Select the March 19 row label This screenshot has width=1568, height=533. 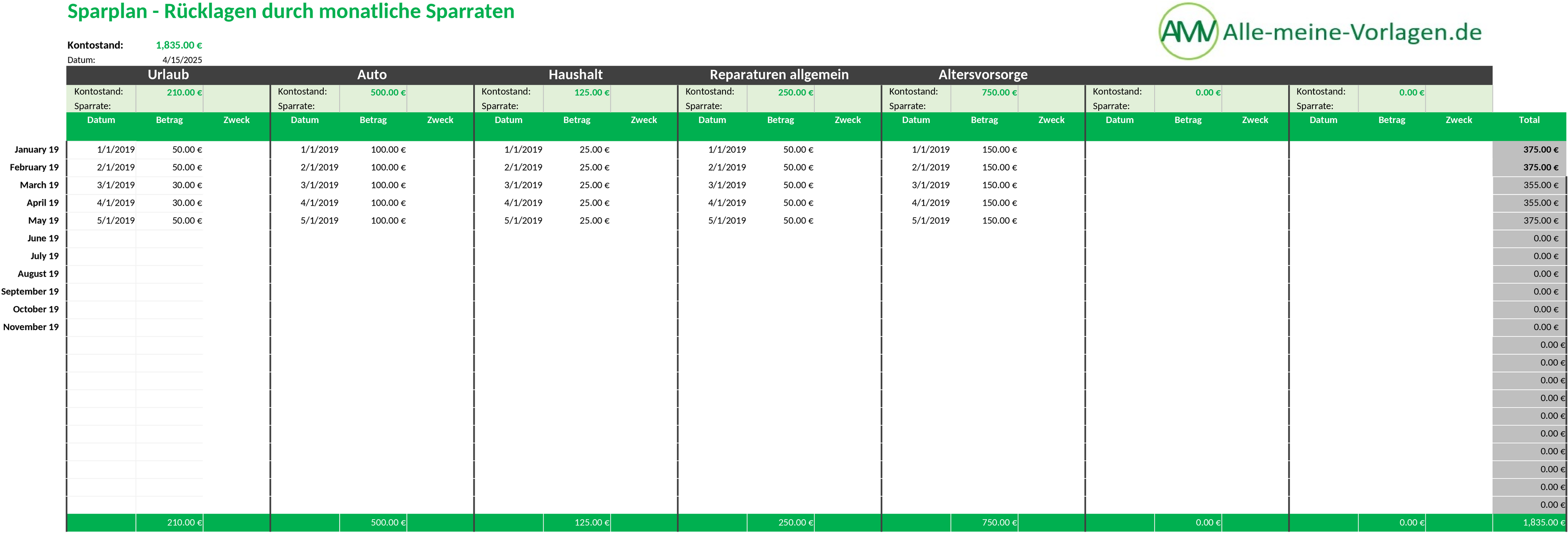(x=40, y=185)
